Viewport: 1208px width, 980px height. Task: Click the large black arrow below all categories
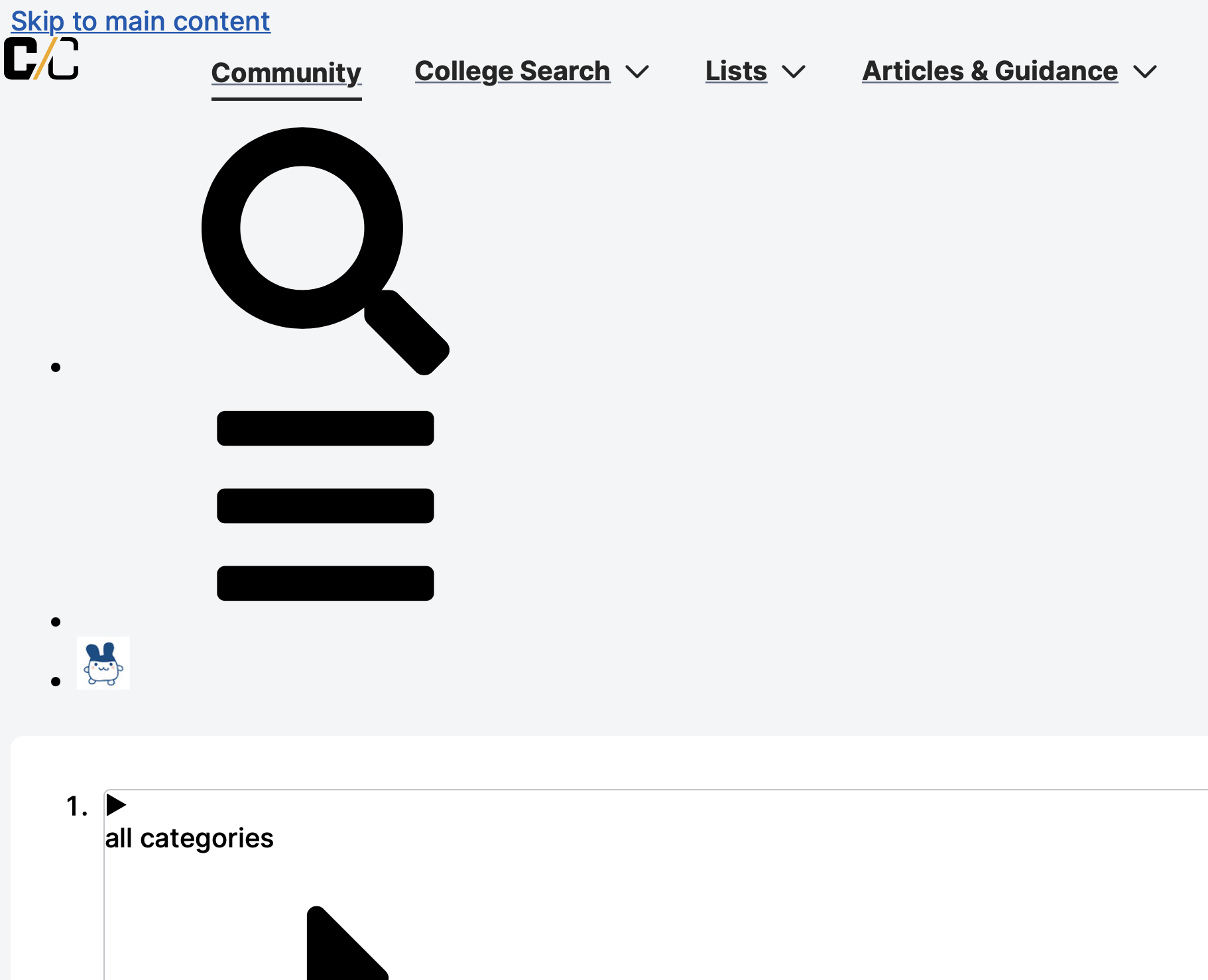[347, 943]
